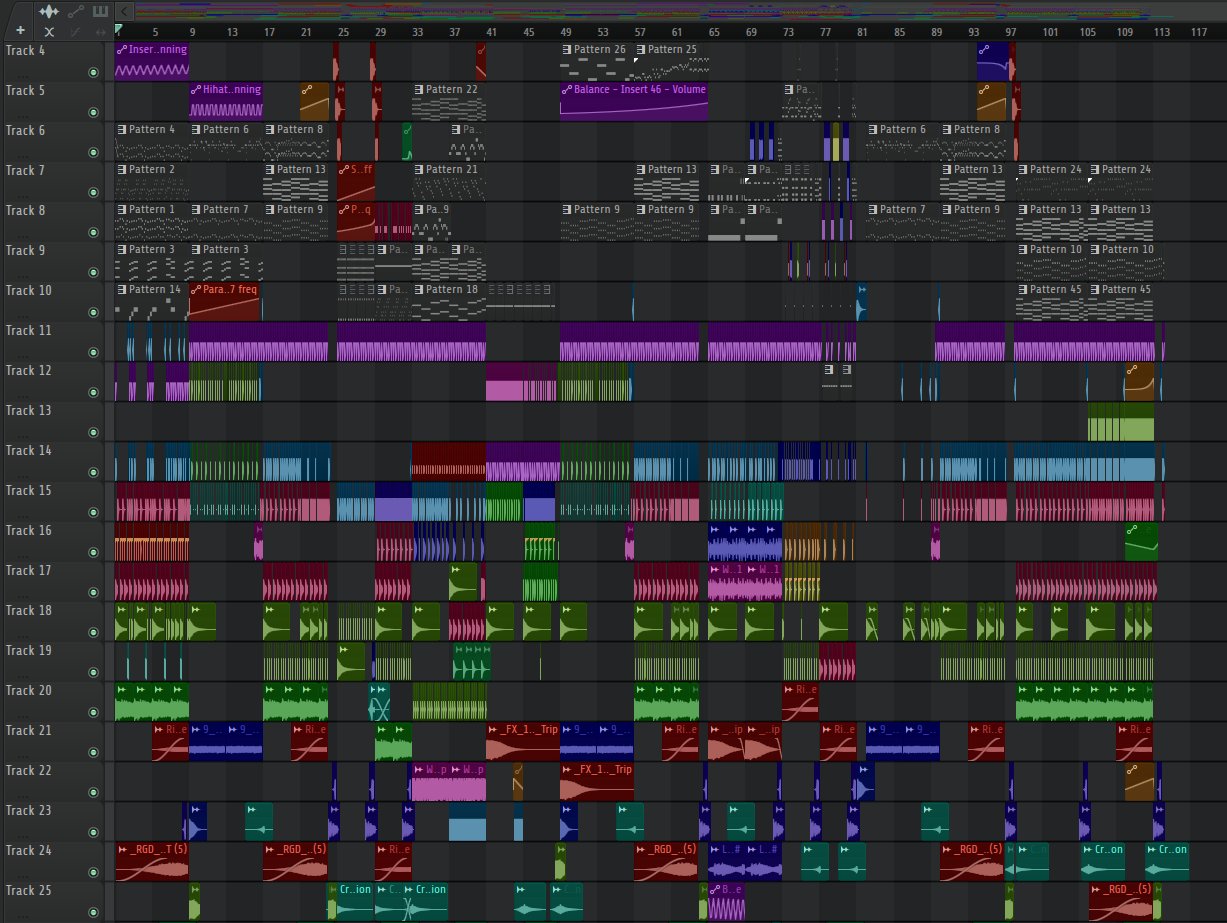The width and height of the screenshot is (1227, 923).
Task: Click the pattern icon on the Pattern 26 clip
Action: [567, 49]
